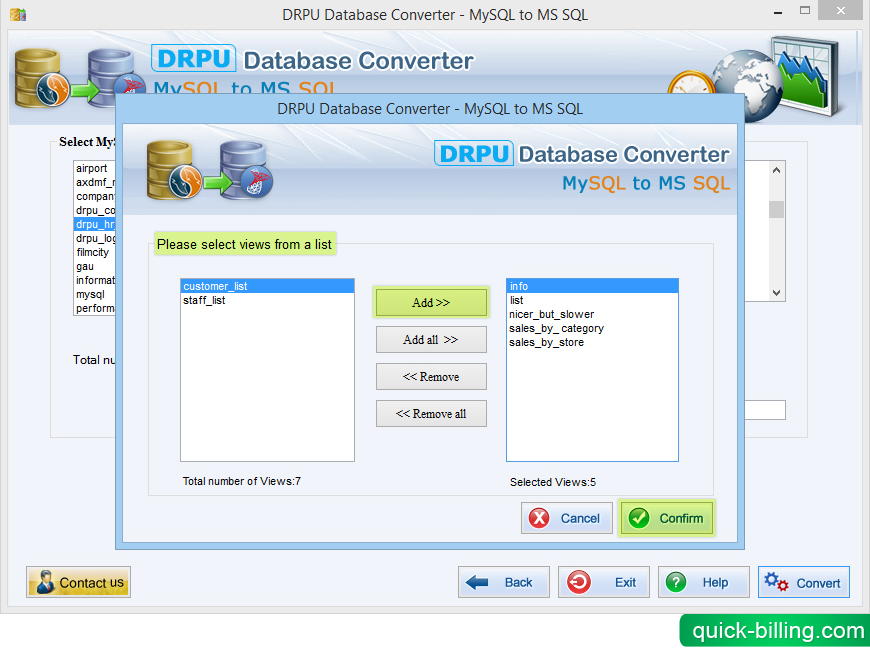
Task: Click the green checkmark icon on Confirm
Action: [639, 518]
